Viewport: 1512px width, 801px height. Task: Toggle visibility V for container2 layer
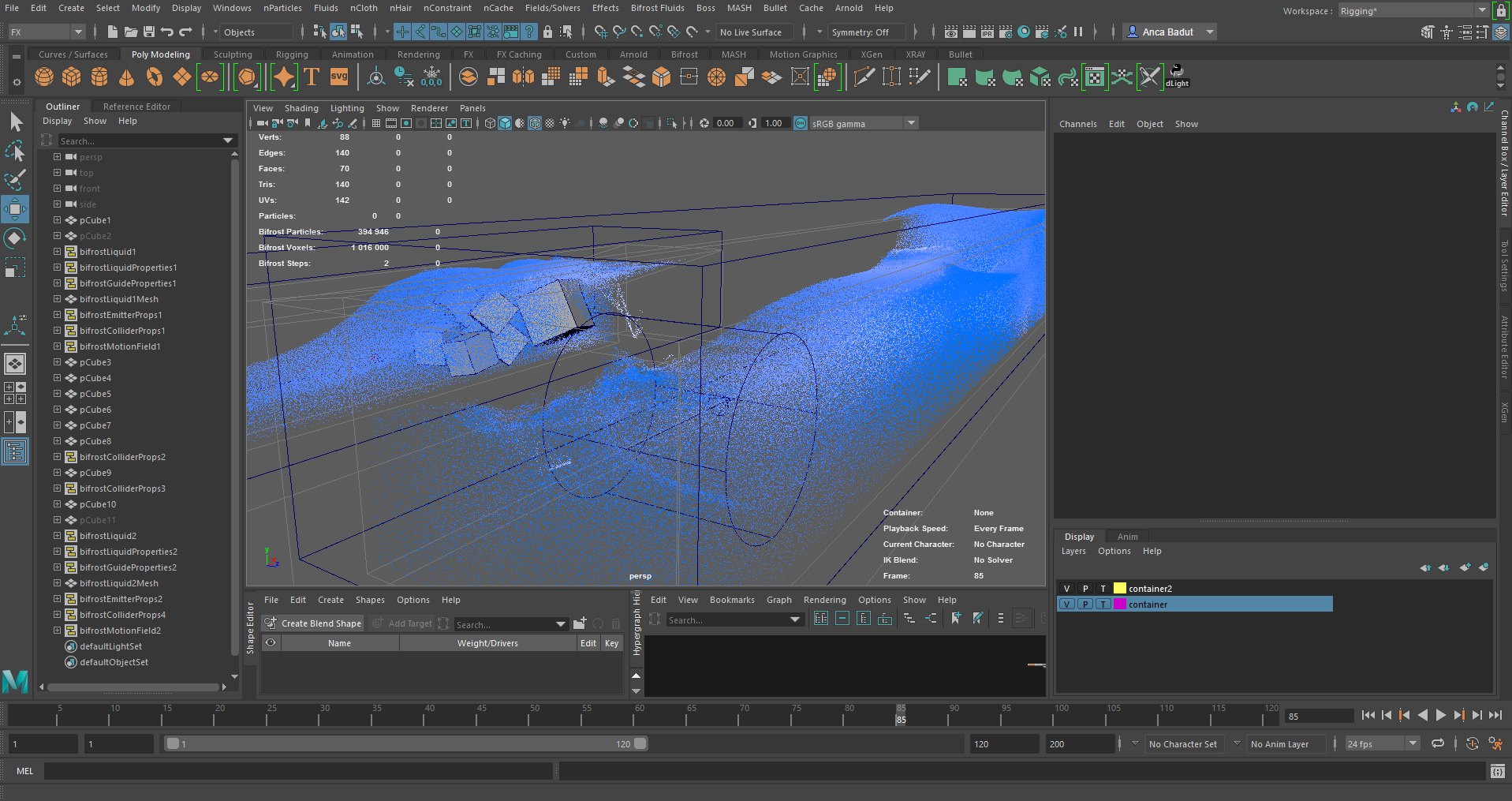coord(1066,589)
